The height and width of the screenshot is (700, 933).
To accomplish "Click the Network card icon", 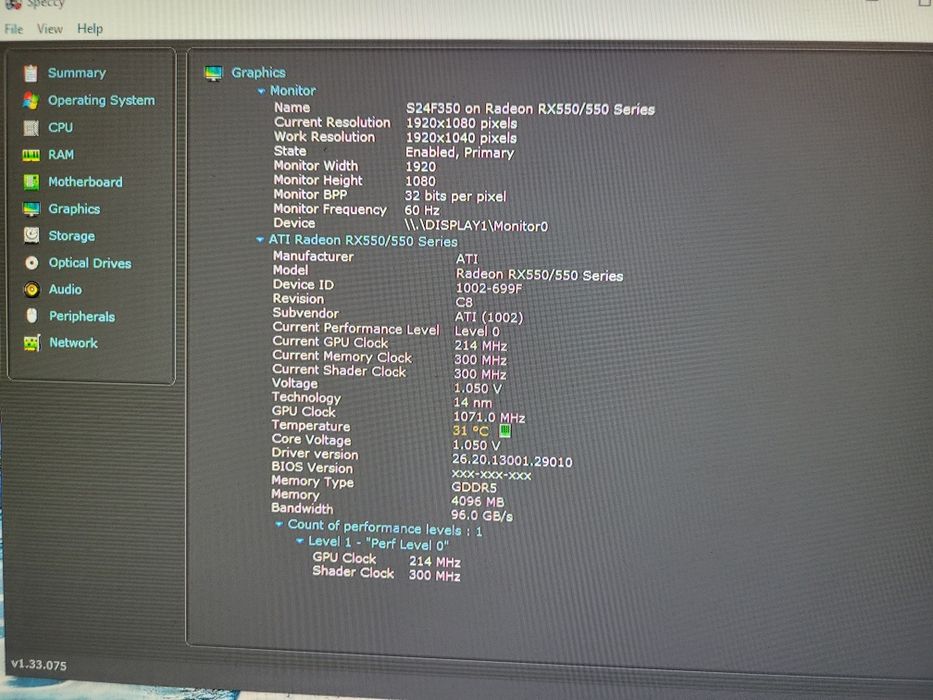I will pyautogui.click(x=32, y=343).
